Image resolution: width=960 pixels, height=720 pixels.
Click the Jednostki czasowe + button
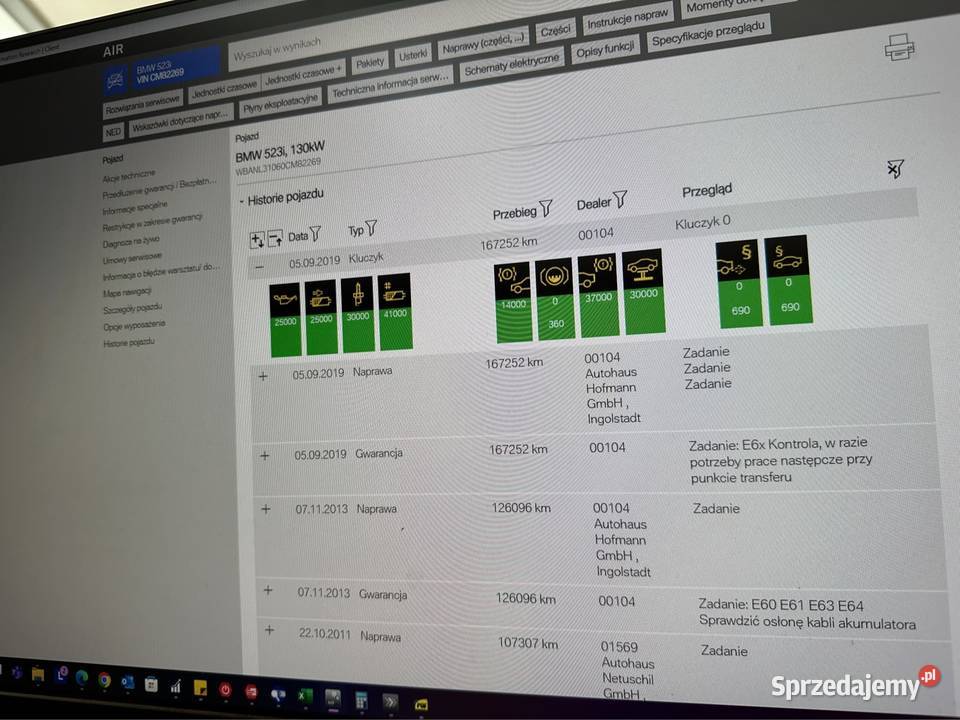pos(304,75)
